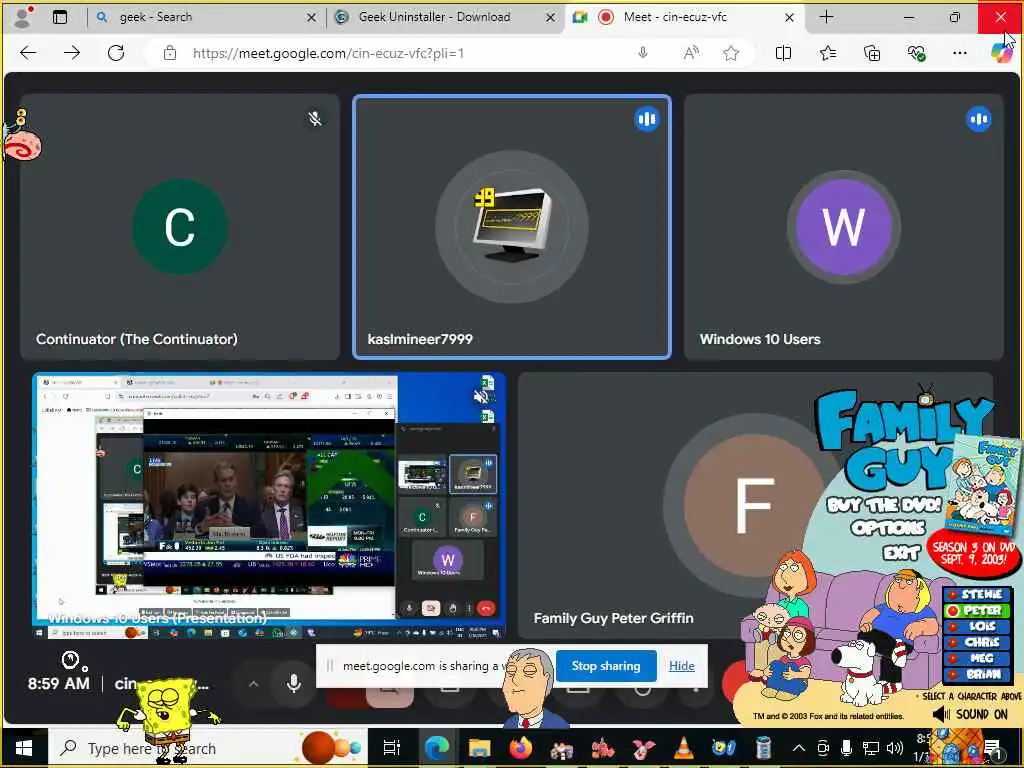The height and width of the screenshot is (768, 1024).
Task: Hide the screen sharing notification bar
Action: click(x=681, y=665)
